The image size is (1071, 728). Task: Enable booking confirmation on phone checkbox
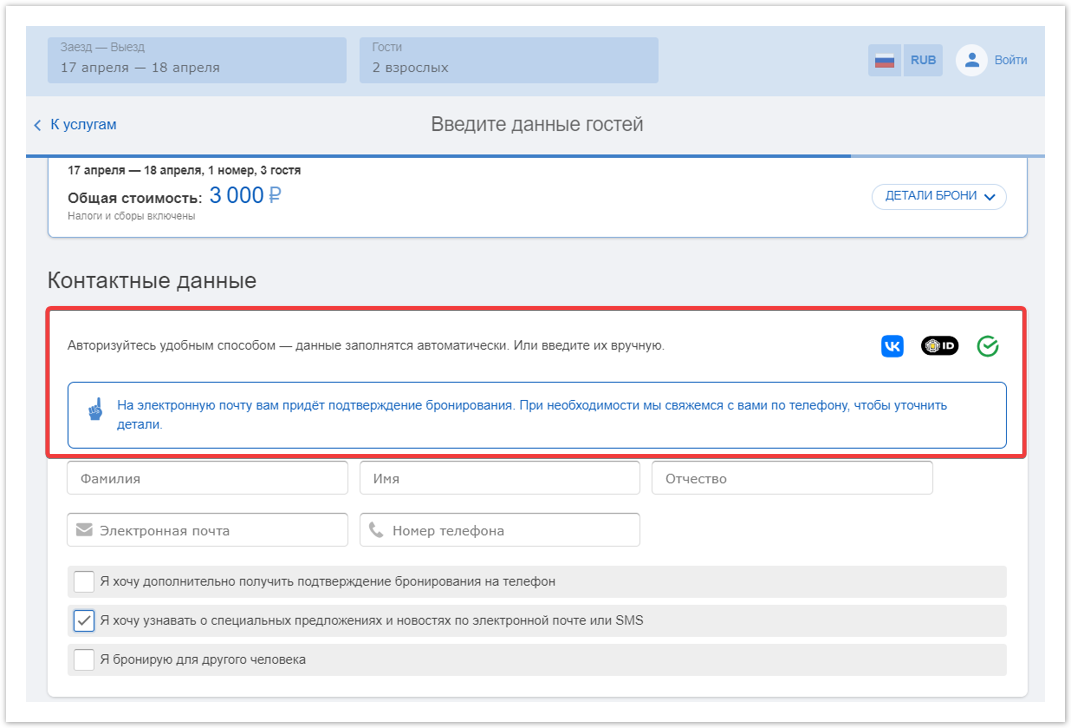[x=84, y=581]
